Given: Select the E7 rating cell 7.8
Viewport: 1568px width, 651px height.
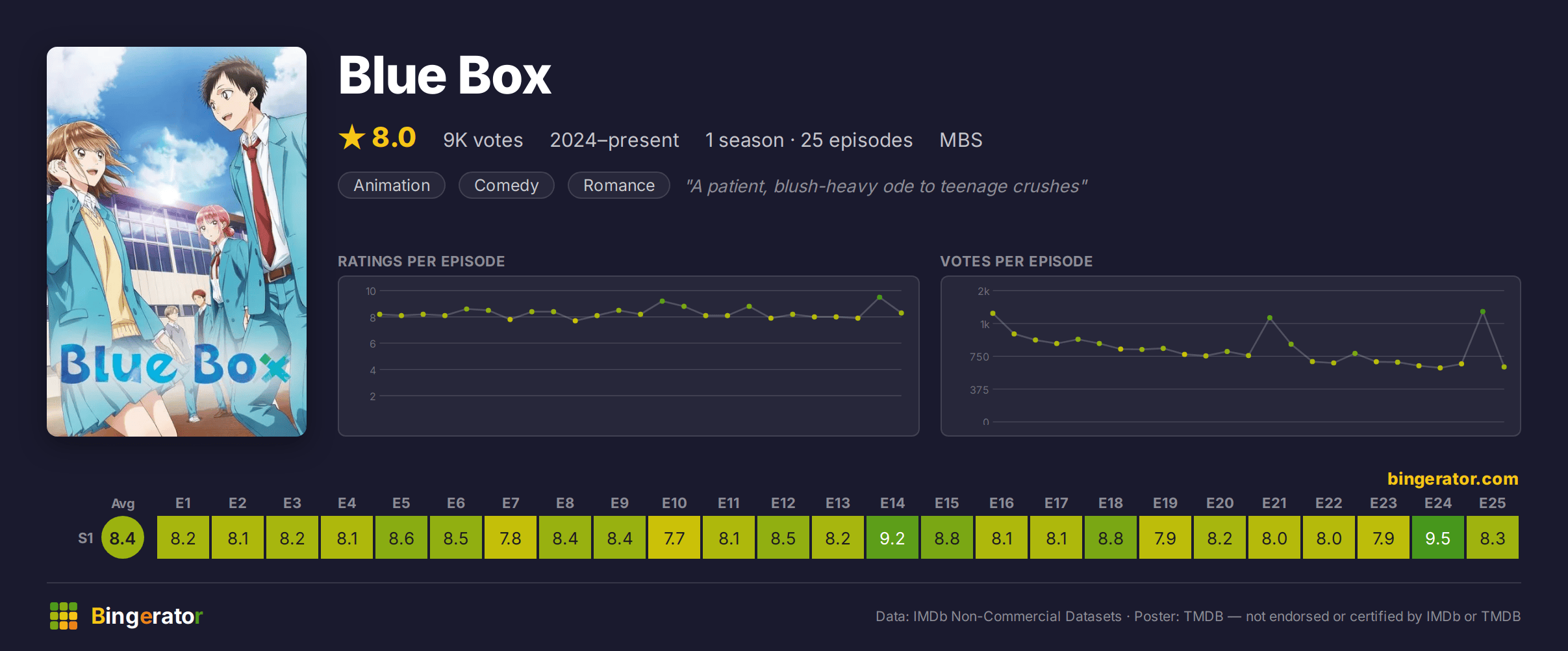Looking at the screenshot, I should point(511,537).
